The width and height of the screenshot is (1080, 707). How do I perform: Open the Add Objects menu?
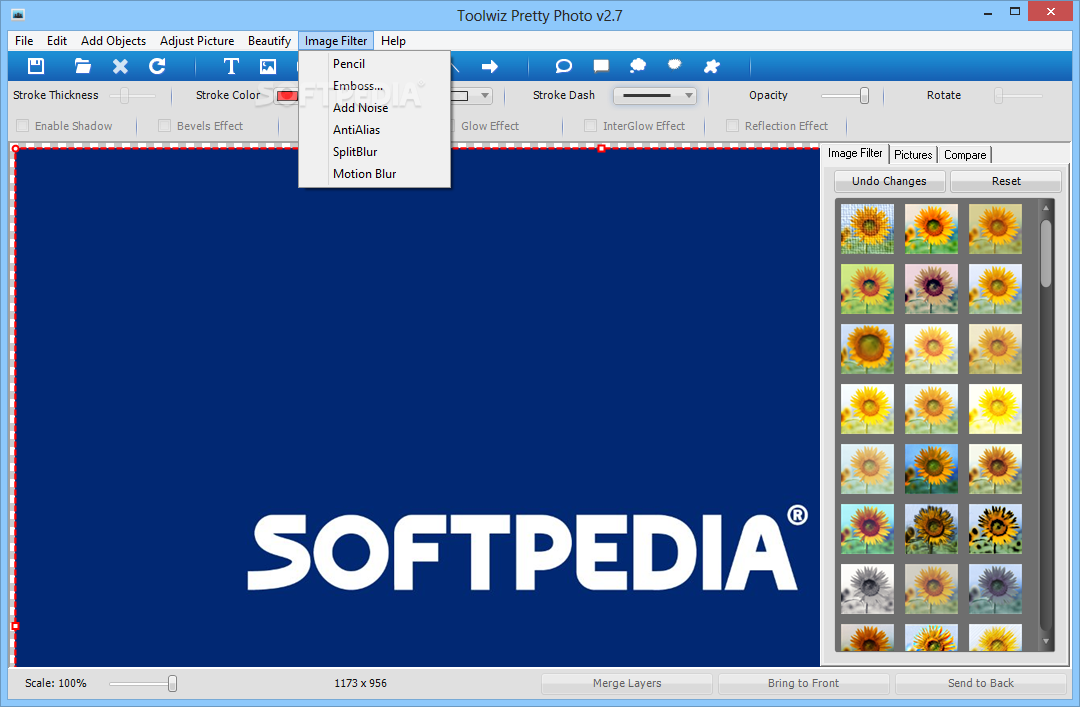click(114, 41)
